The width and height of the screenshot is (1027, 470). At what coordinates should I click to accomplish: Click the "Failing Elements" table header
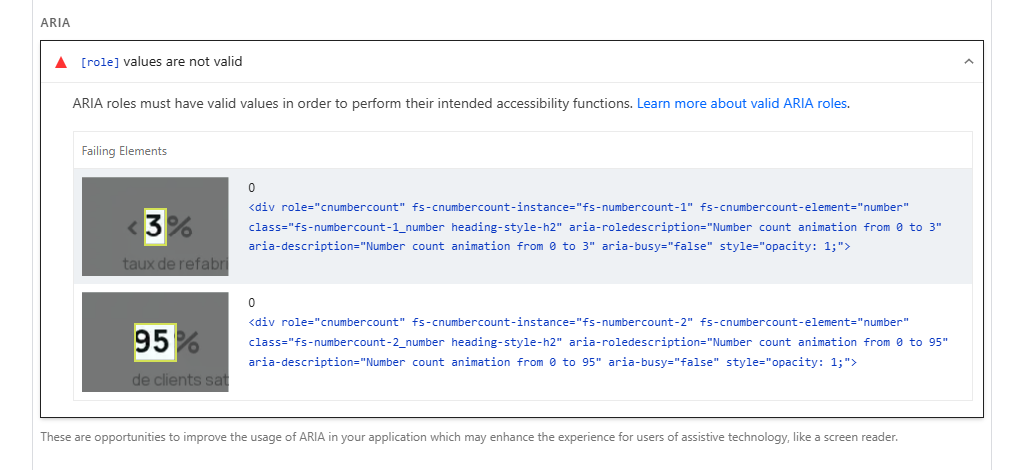[124, 151]
